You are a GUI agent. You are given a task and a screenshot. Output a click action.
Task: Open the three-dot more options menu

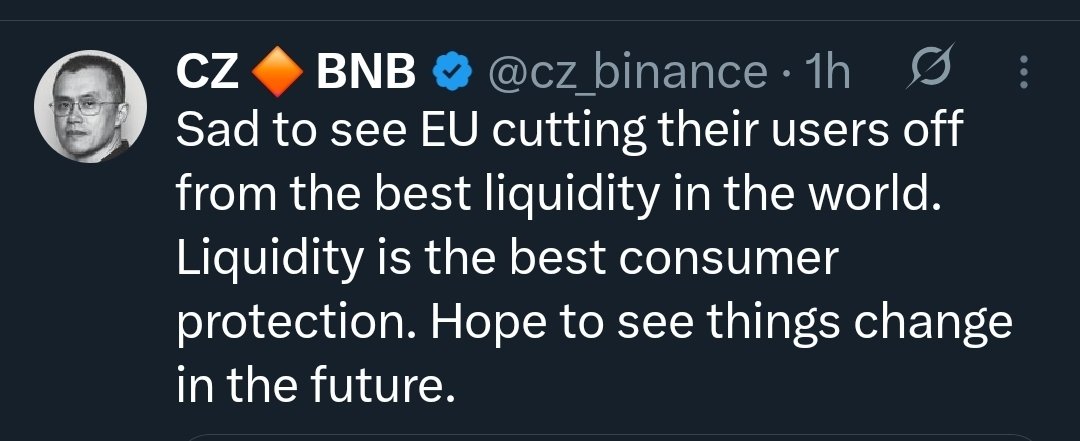tap(1024, 72)
